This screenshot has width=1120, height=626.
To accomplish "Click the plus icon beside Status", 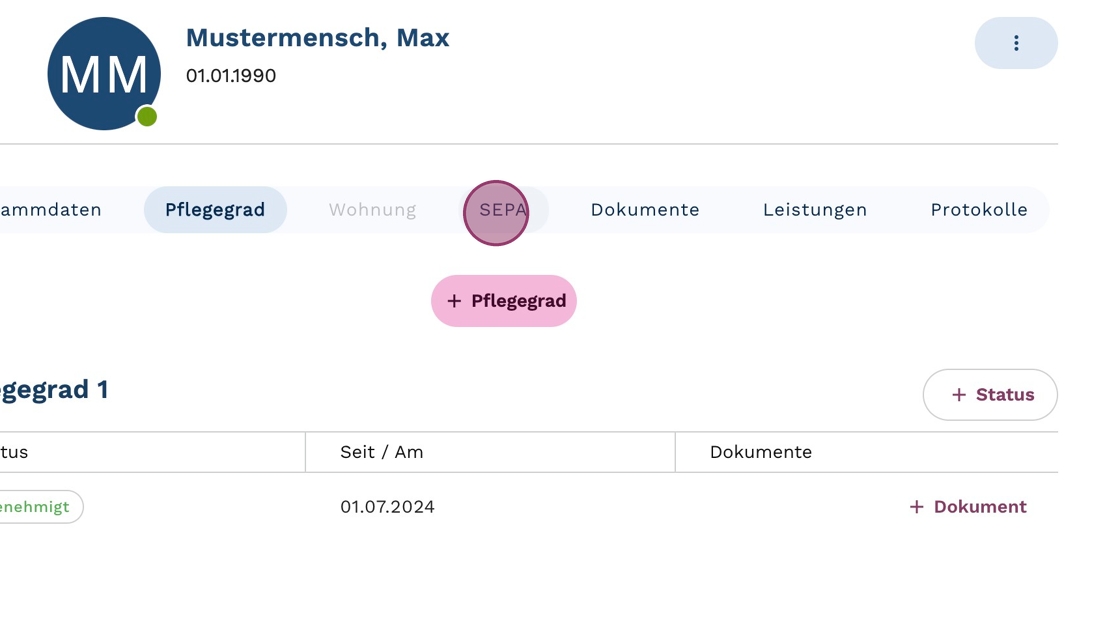I will pos(958,395).
